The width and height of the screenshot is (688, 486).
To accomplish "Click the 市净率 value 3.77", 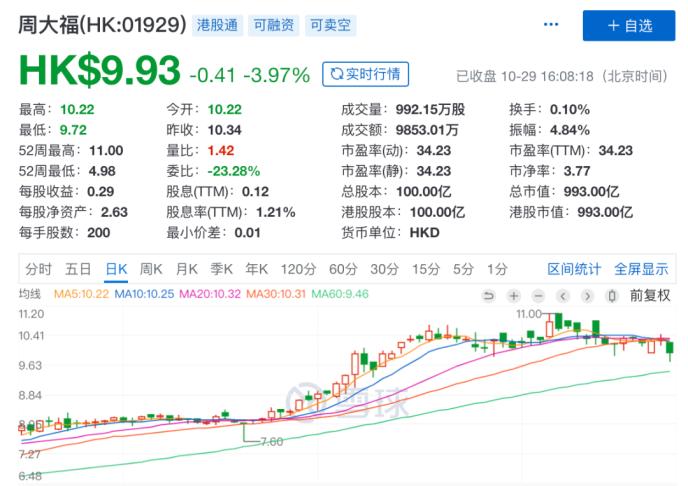I will [x=577, y=171].
